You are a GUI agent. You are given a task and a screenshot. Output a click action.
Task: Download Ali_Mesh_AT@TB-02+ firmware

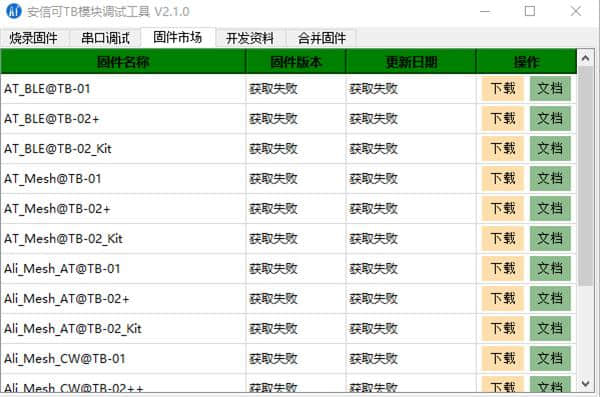[502, 299]
